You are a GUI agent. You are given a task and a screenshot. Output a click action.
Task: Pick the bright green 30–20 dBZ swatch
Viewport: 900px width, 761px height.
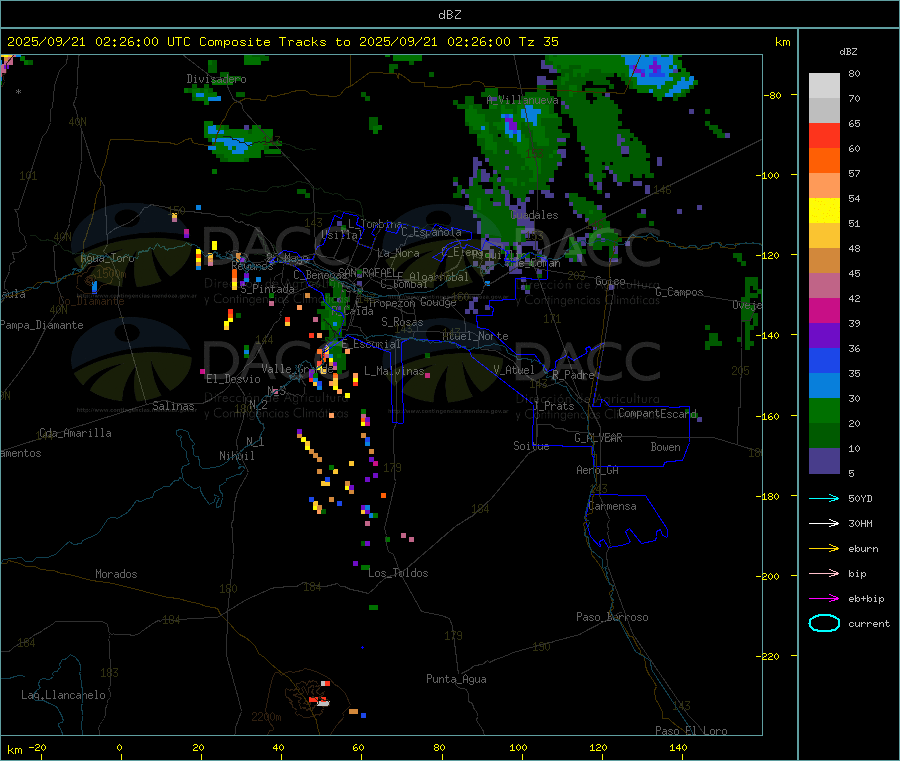click(x=824, y=410)
